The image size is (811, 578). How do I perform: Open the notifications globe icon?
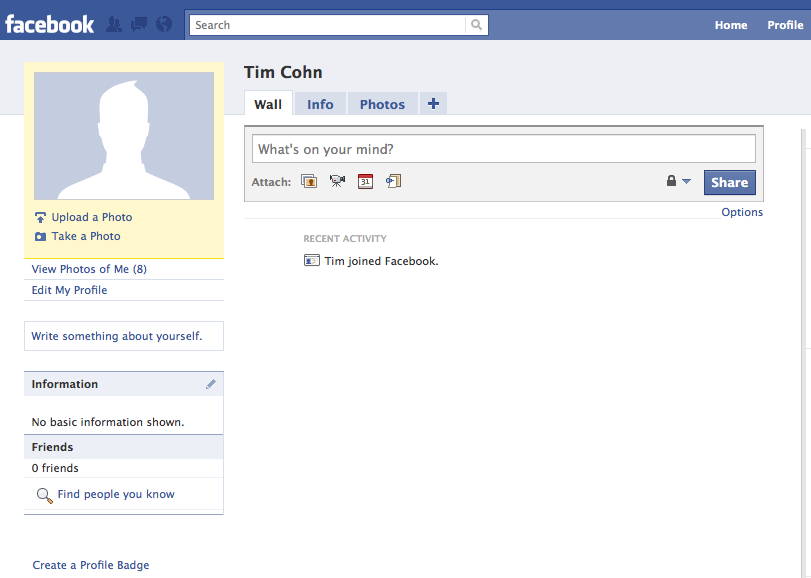[164, 24]
